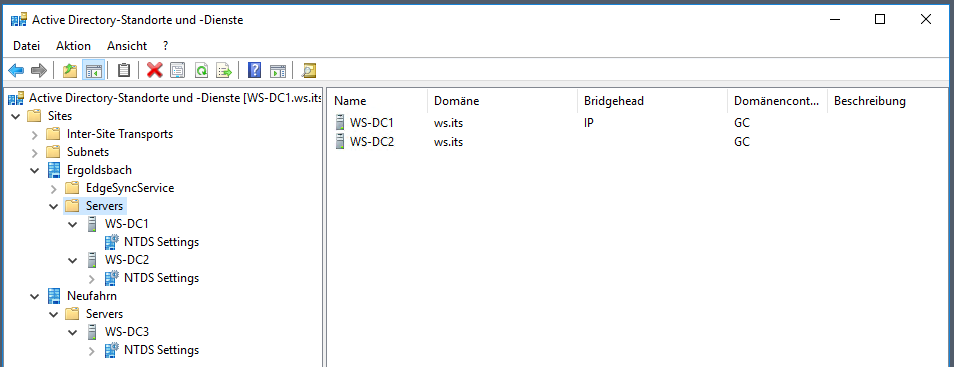Refresh the view with the green arrow icon
Screen dimensions: 954x367
point(201,71)
